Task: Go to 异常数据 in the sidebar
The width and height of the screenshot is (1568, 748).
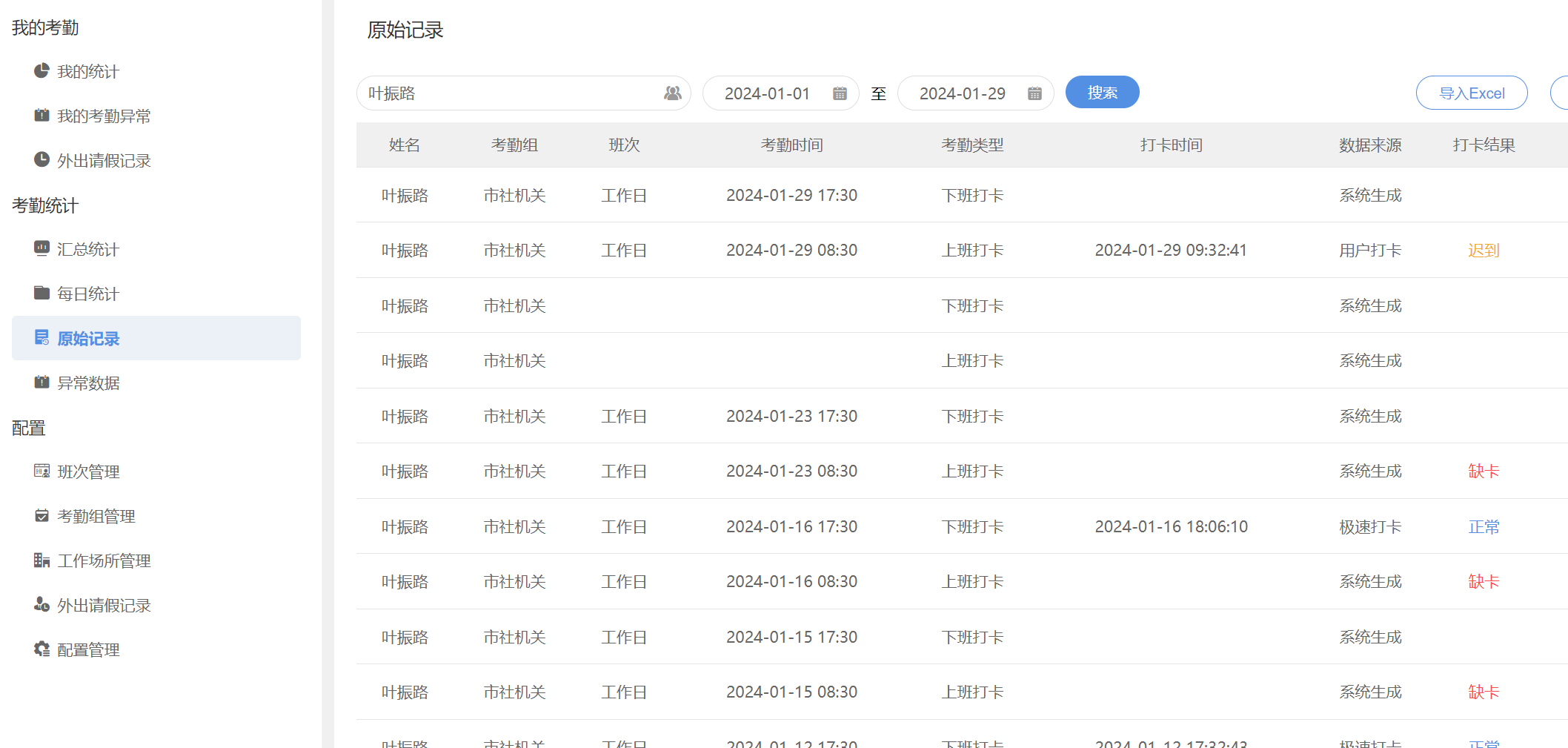Action: click(x=88, y=383)
